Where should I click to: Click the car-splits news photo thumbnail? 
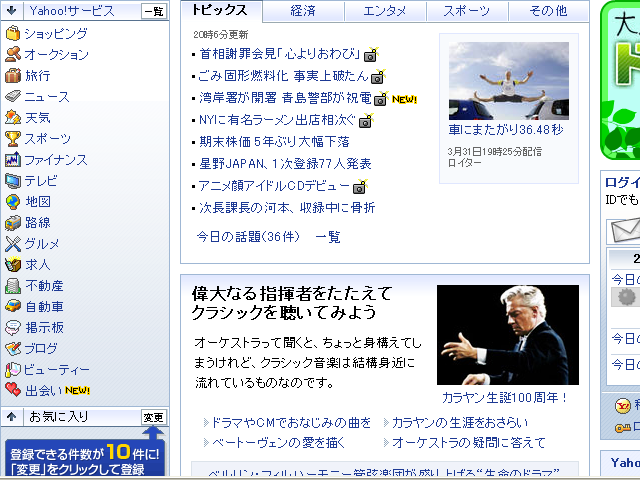[509, 81]
